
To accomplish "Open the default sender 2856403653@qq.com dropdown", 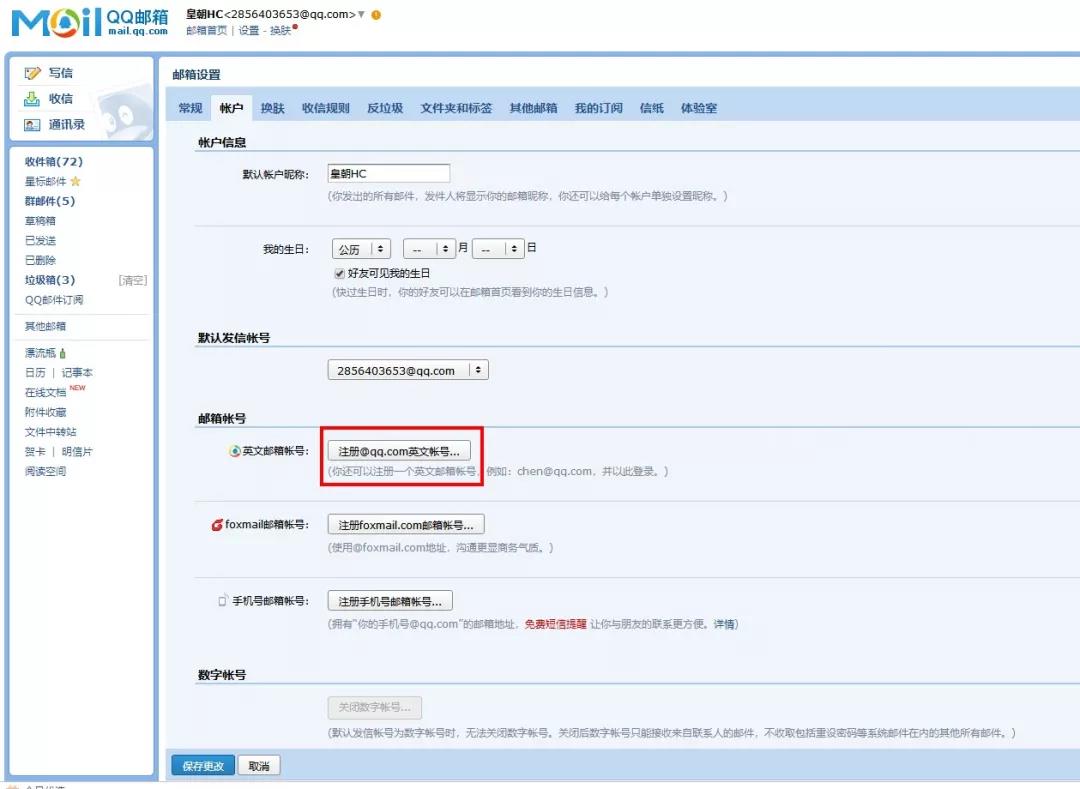I will [x=408, y=370].
